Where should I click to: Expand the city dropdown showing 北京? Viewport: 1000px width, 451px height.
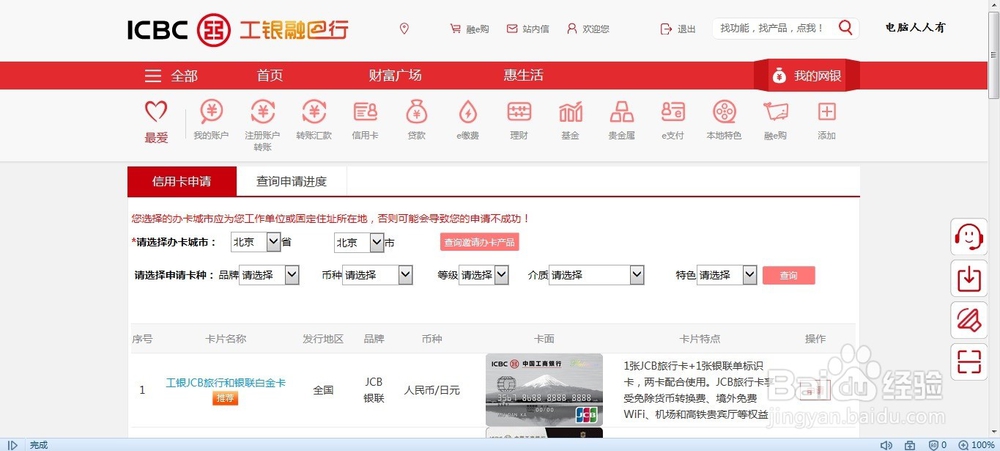pyautogui.click(x=359, y=242)
